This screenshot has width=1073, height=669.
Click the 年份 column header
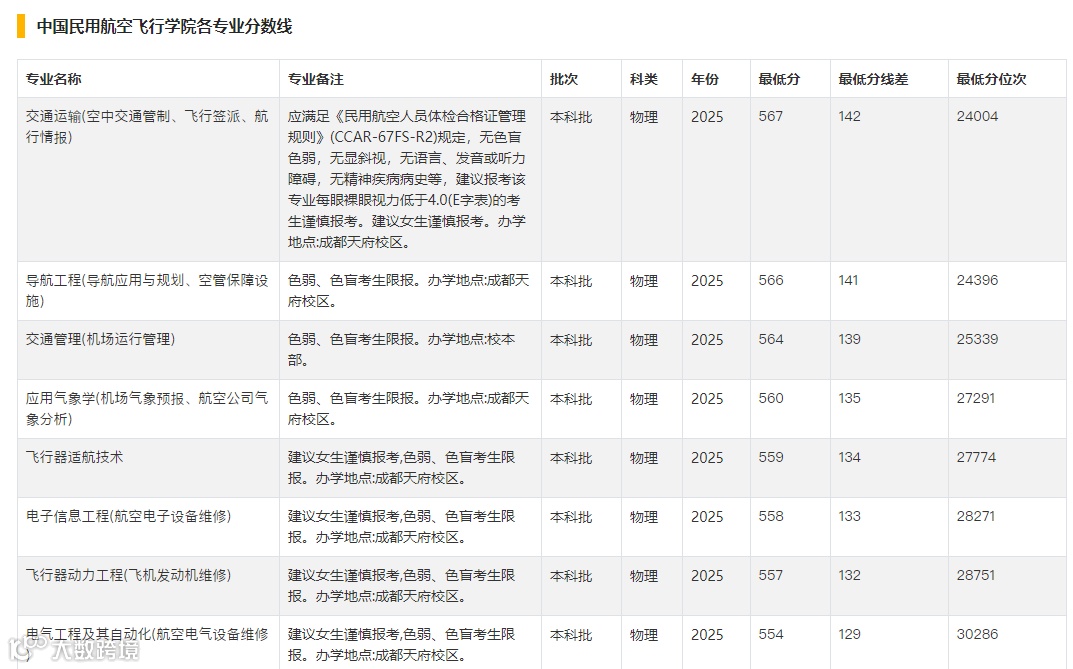tap(705, 79)
